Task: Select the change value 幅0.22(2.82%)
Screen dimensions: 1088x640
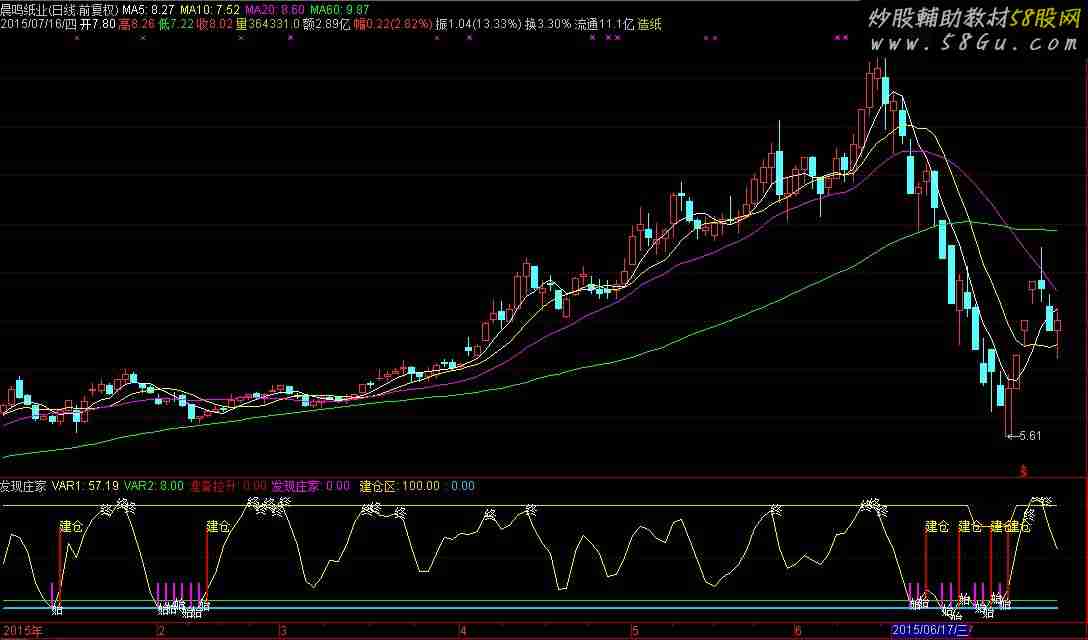Action: (x=393, y=24)
